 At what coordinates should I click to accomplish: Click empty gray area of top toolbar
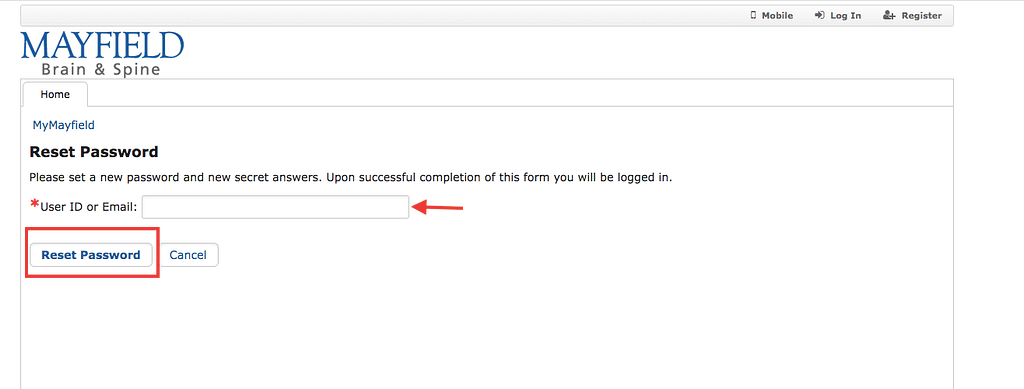(392, 16)
